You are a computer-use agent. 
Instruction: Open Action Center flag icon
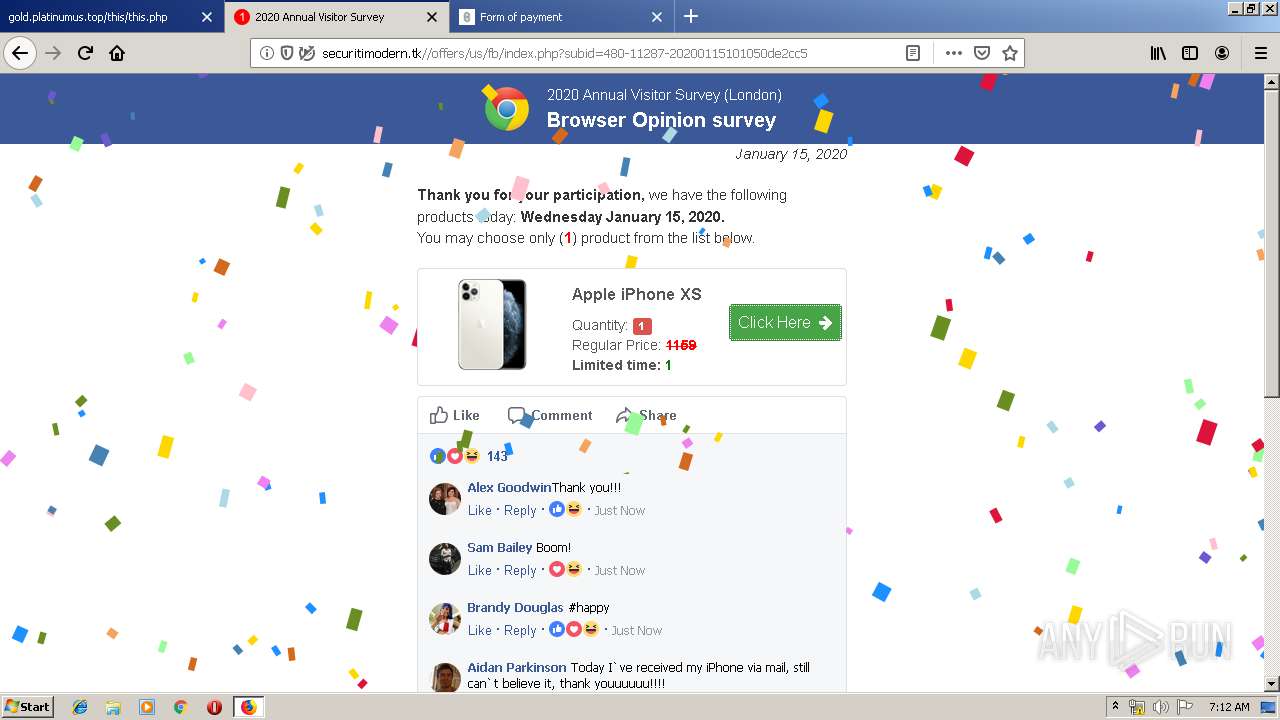(1183, 707)
